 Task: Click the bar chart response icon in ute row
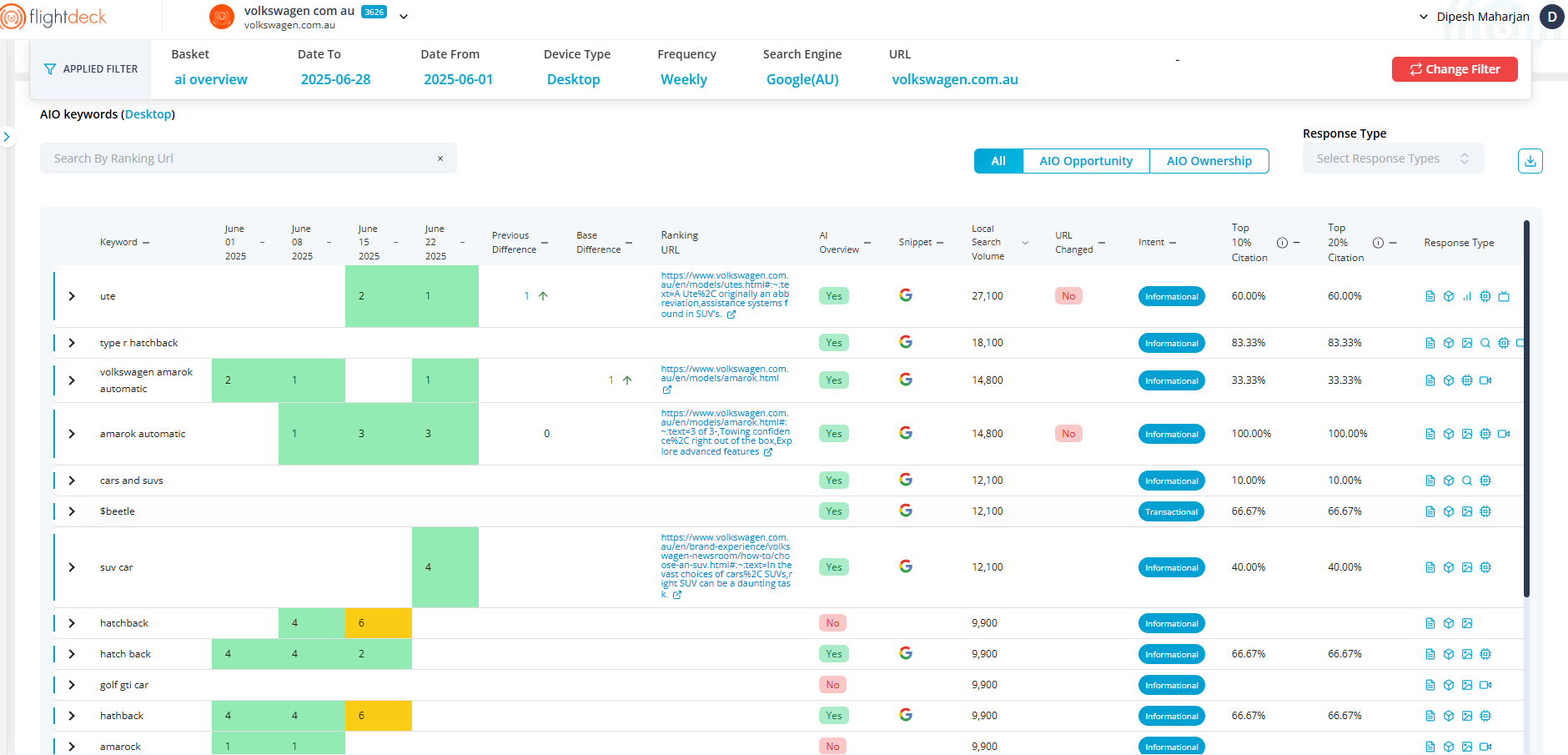point(1467,296)
